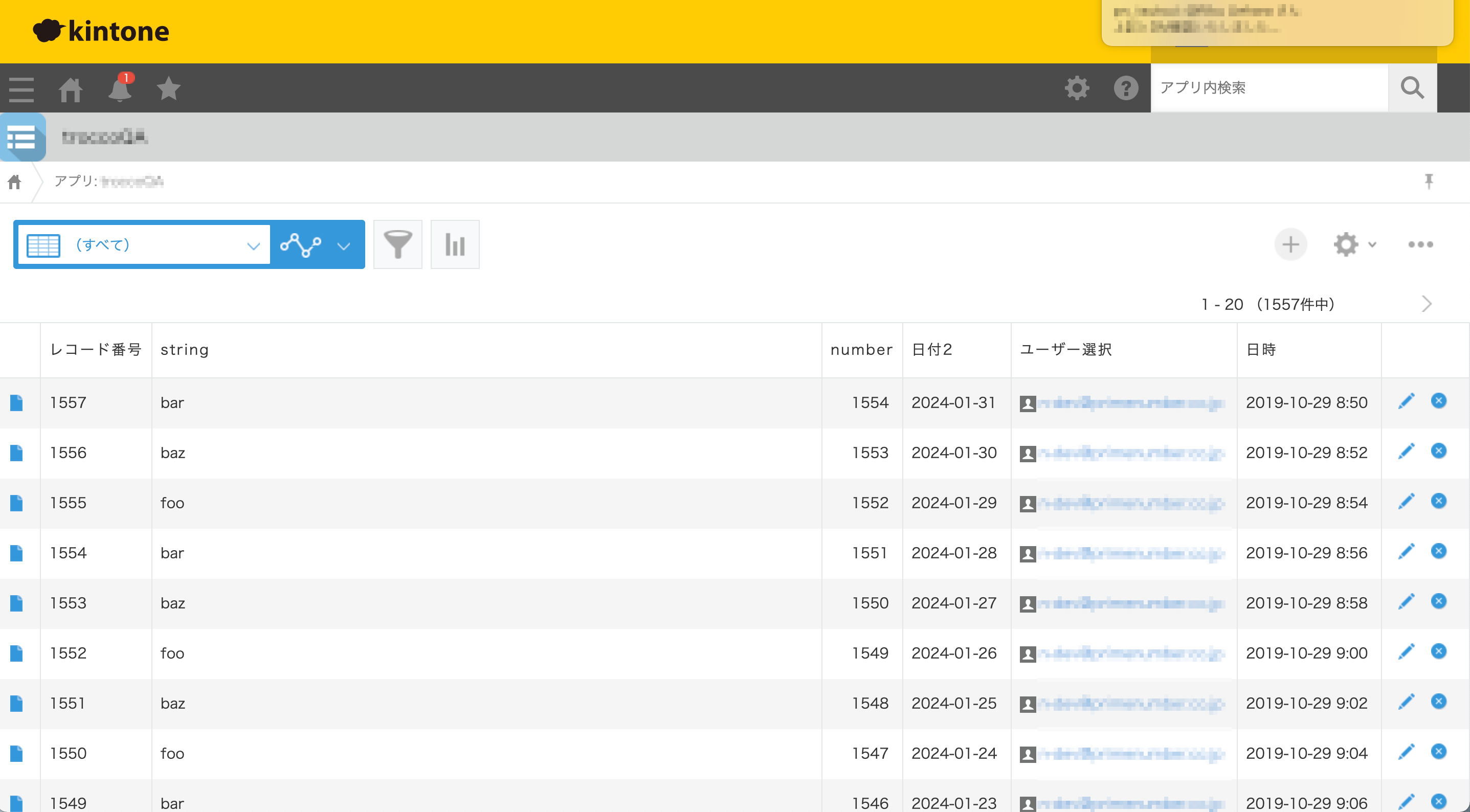Viewport: 1470px width, 812px height.
Task: Click the help question mark icon
Action: click(1125, 88)
